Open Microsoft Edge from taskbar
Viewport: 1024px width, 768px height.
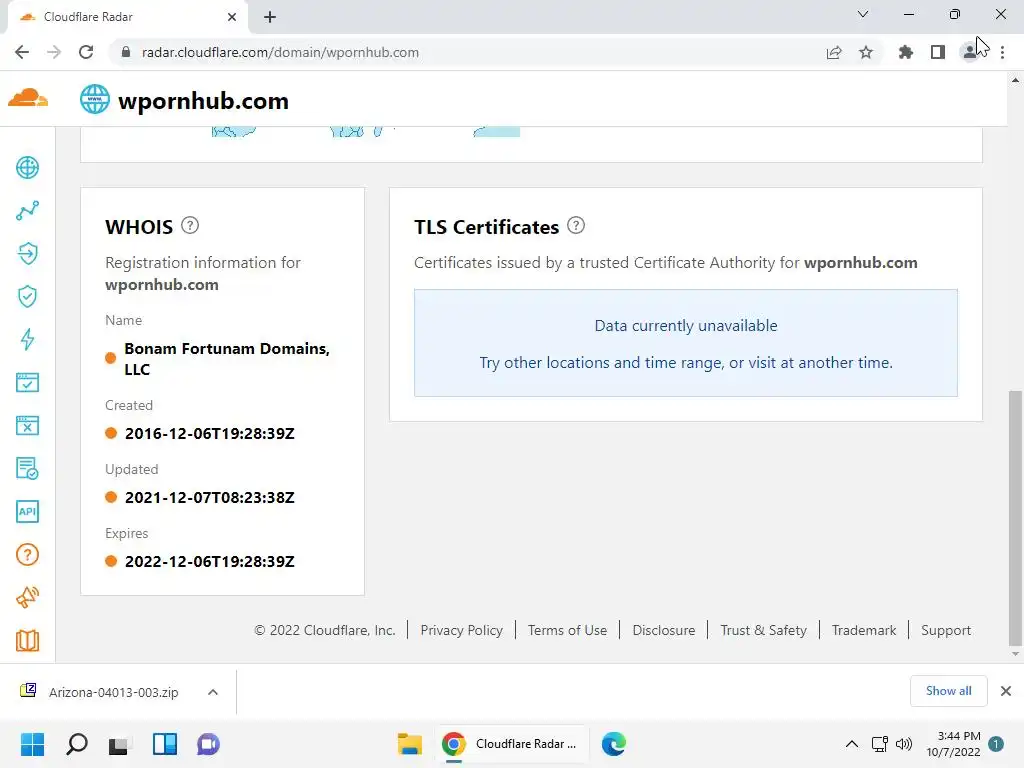(613, 744)
